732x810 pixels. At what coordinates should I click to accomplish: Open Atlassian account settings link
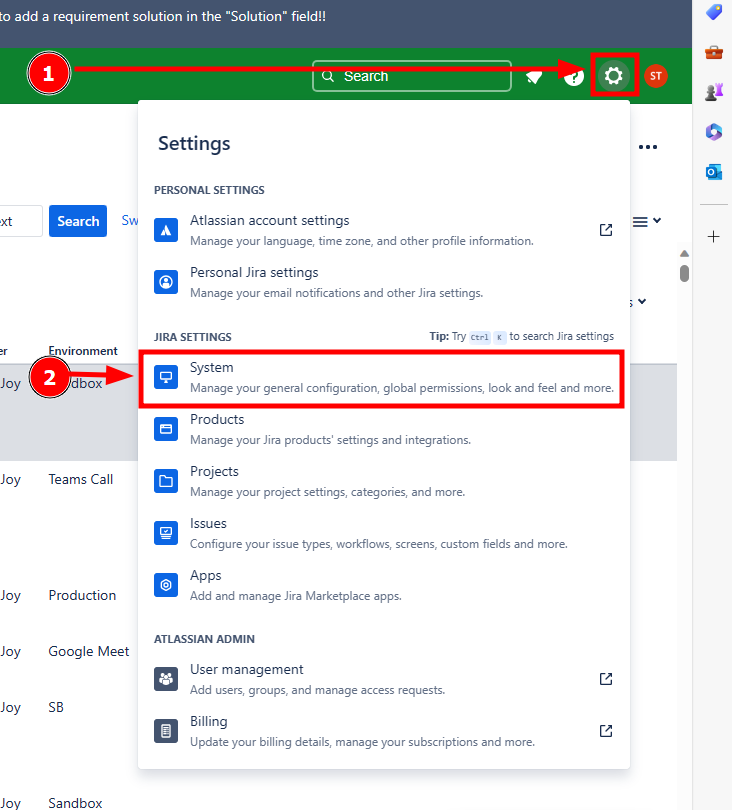383,231
